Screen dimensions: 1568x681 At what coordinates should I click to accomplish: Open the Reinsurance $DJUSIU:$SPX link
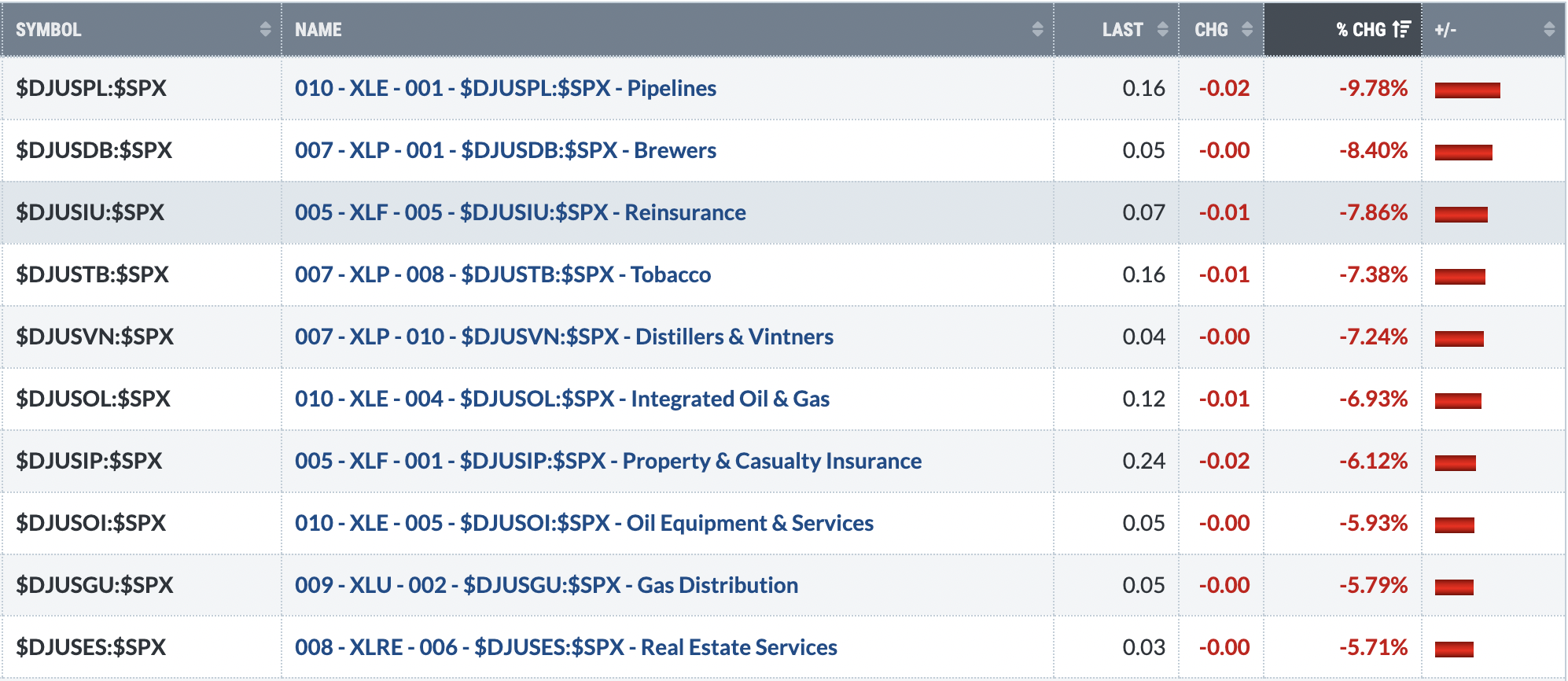click(x=521, y=212)
